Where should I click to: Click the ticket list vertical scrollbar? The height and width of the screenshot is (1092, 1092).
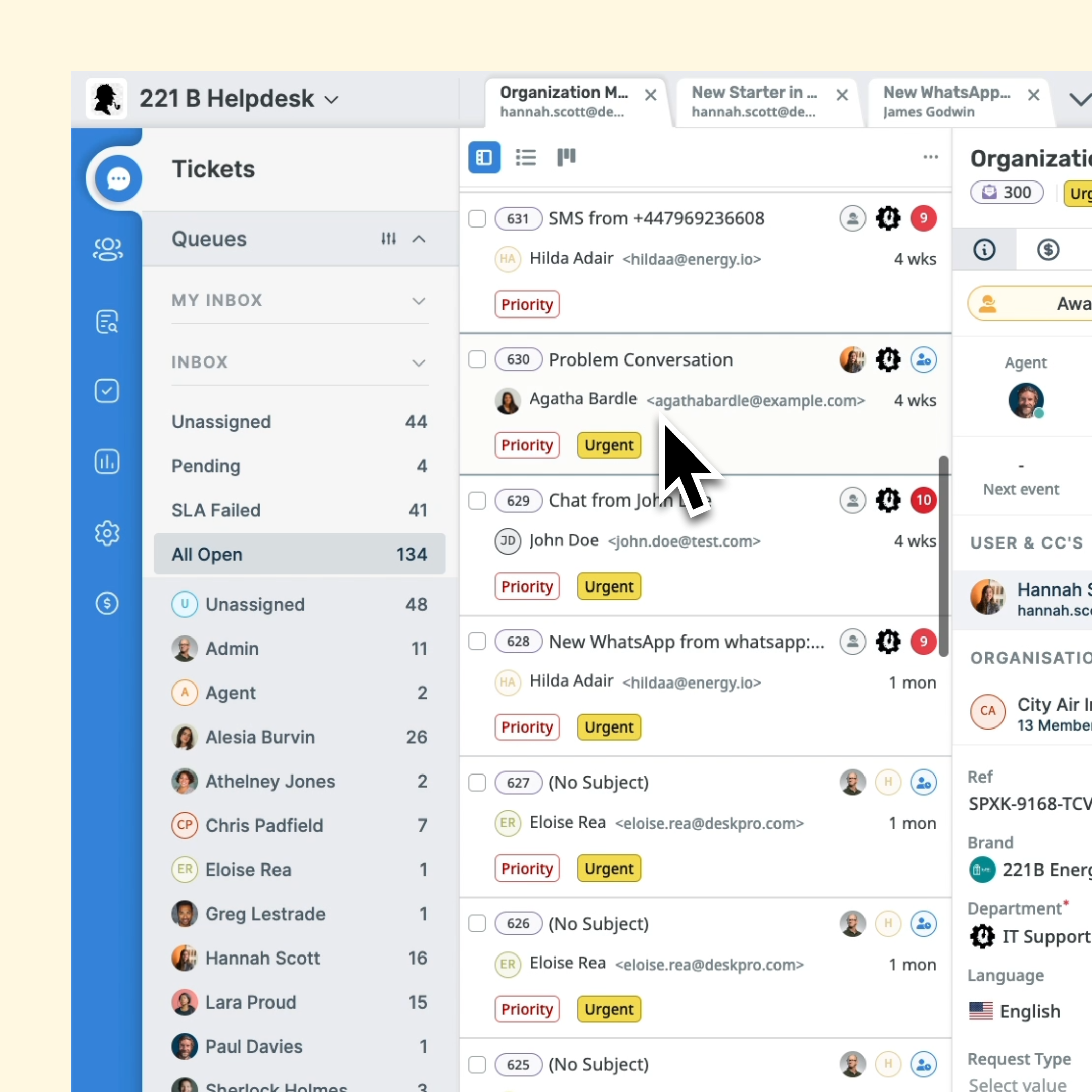click(x=943, y=556)
